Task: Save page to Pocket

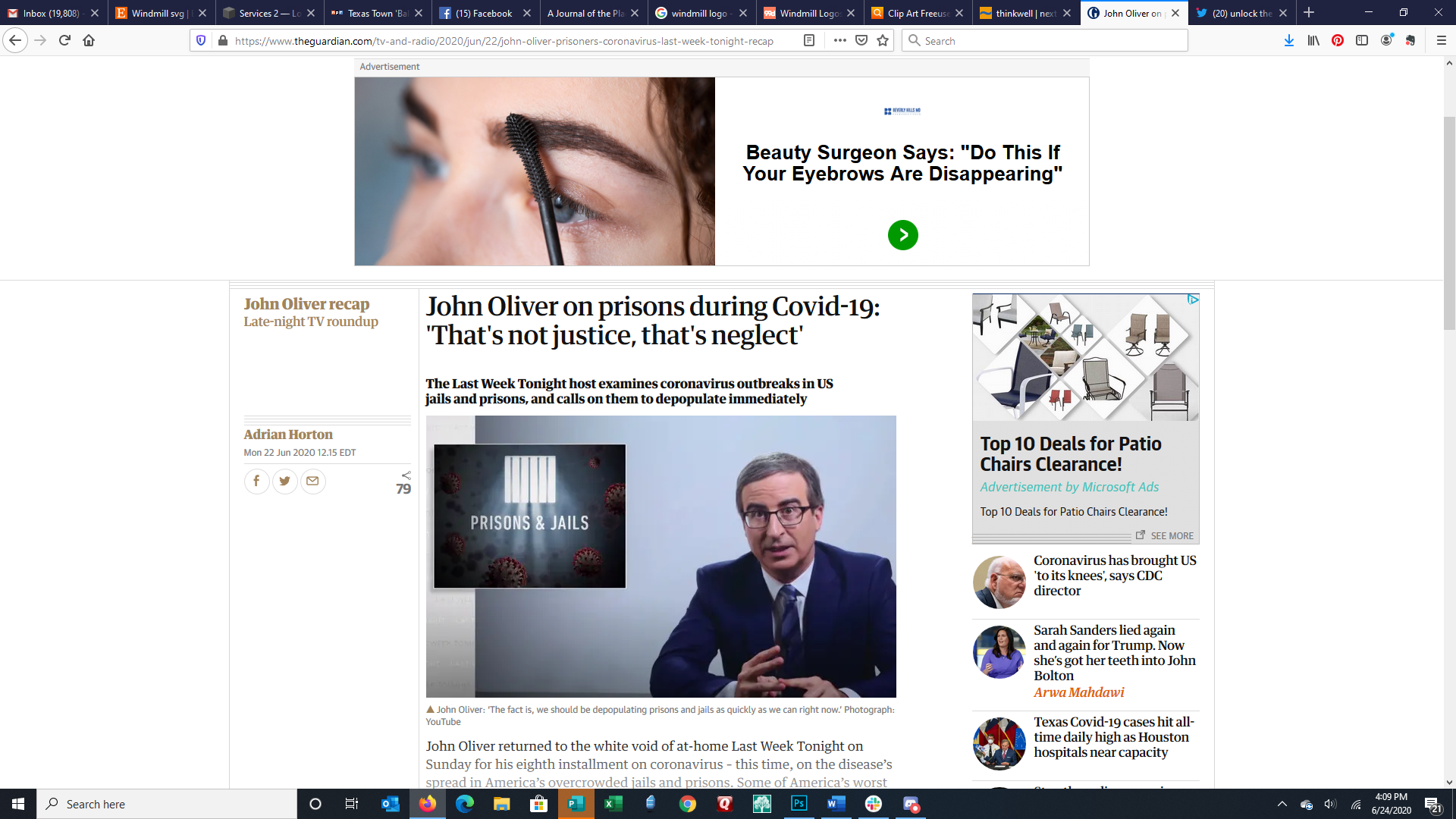Action: (x=861, y=40)
